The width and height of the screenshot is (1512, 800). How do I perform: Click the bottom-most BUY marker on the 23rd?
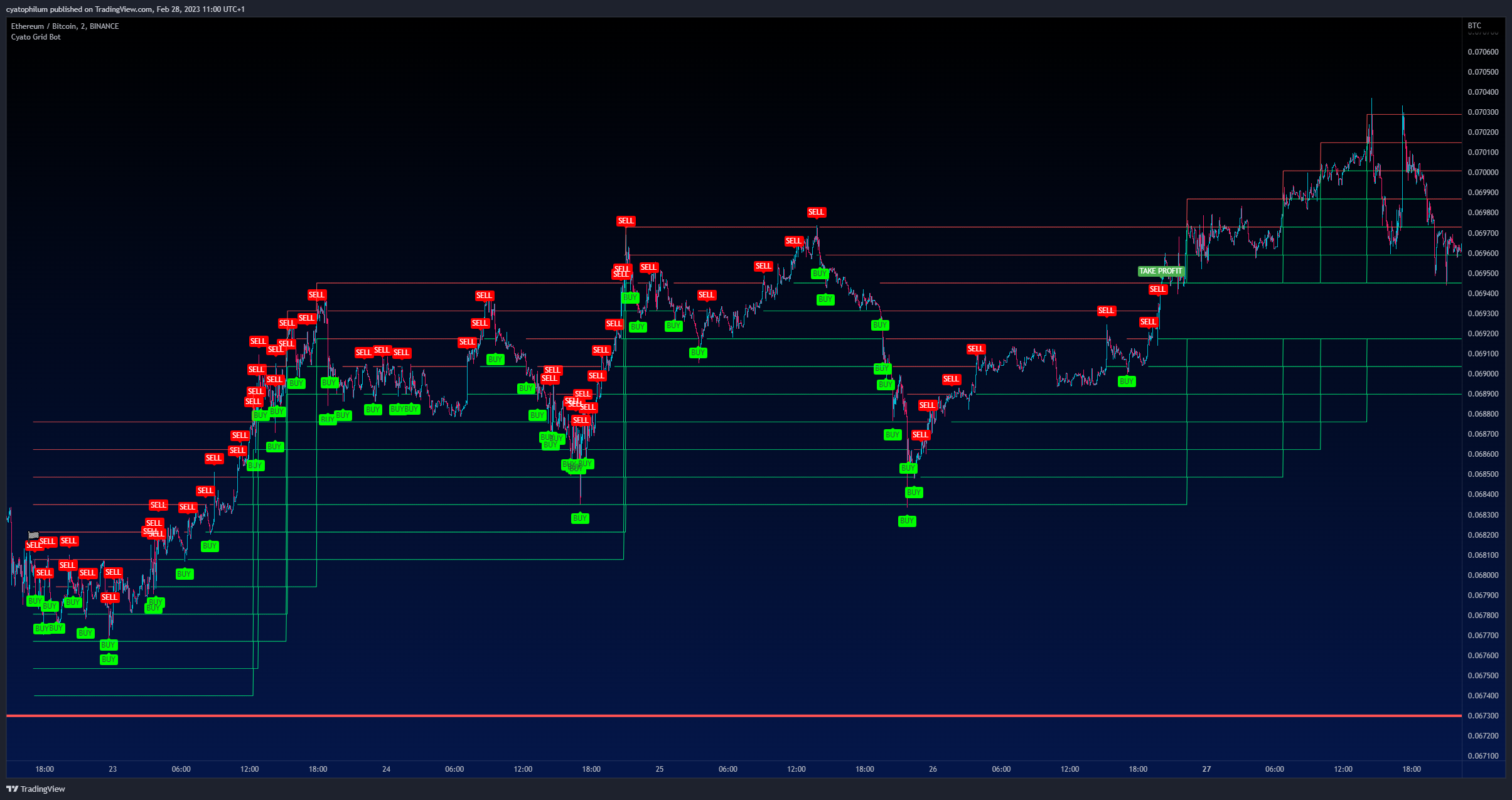(109, 659)
